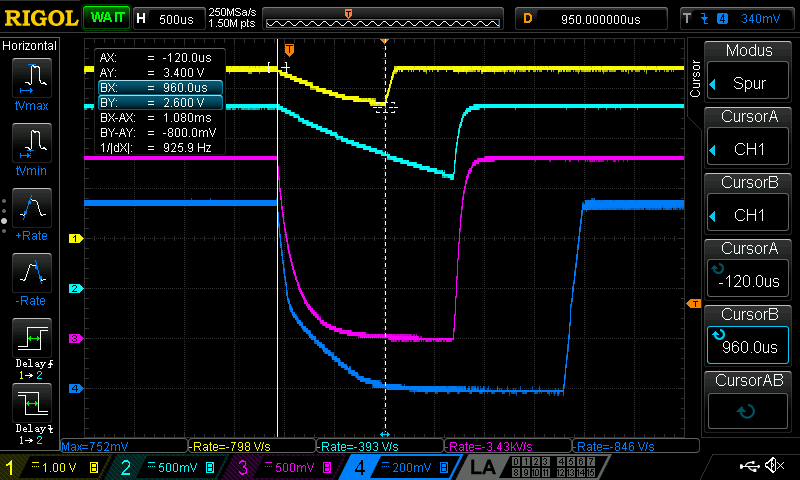The height and width of the screenshot is (480, 800).
Task: Toggle the sound speaker icon
Action: [x=775, y=465]
